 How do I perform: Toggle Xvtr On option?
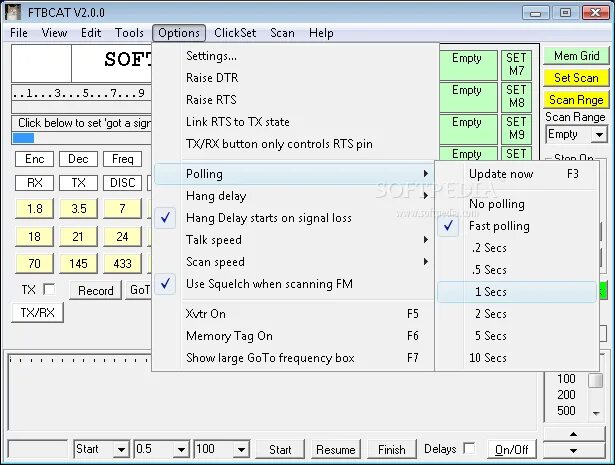pos(295,314)
